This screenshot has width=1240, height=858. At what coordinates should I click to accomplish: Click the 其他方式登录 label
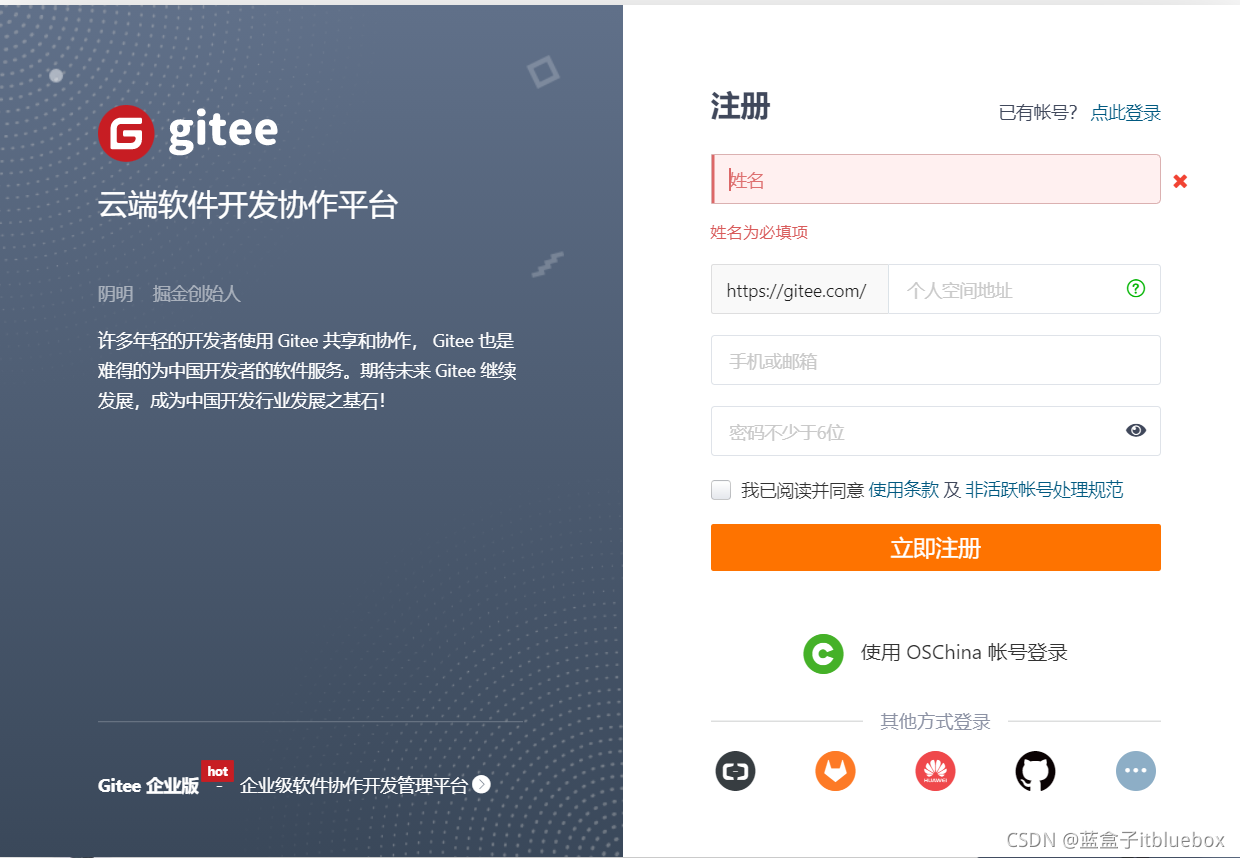(x=935, y=722)
